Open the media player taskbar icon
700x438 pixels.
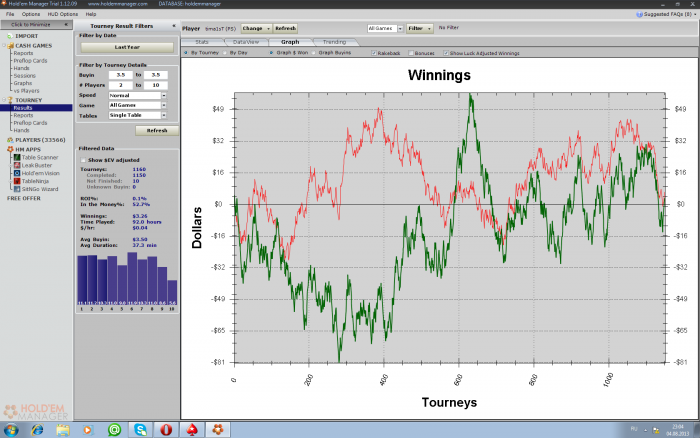(88, 430)
